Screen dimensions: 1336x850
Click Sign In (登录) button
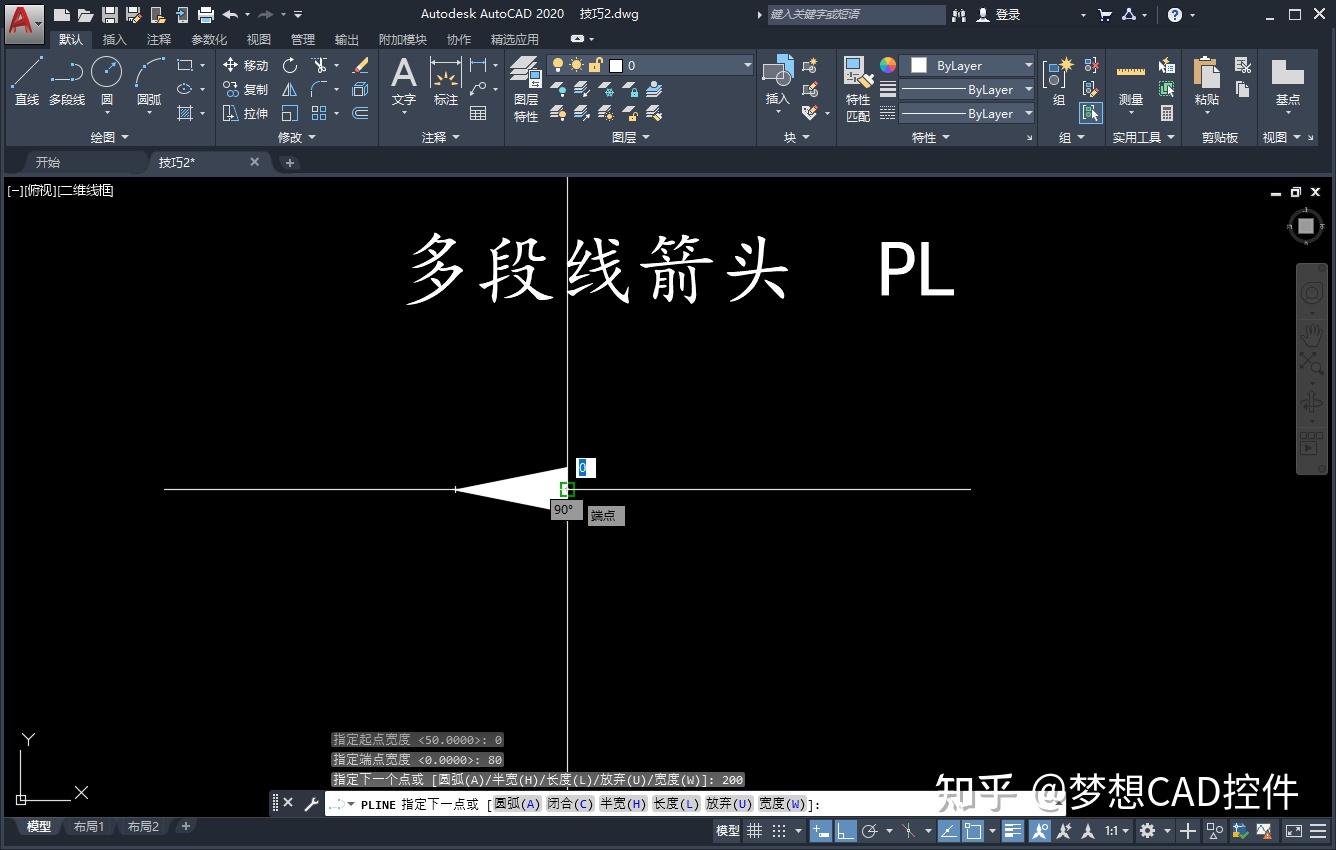click(998, 15)
